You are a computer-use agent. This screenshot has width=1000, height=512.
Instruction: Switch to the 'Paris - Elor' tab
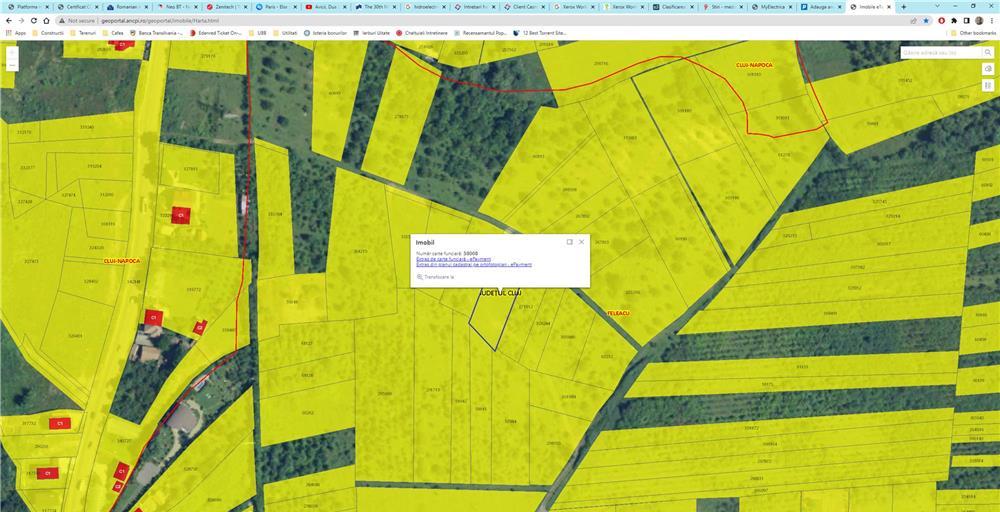(x=275, y=6)
